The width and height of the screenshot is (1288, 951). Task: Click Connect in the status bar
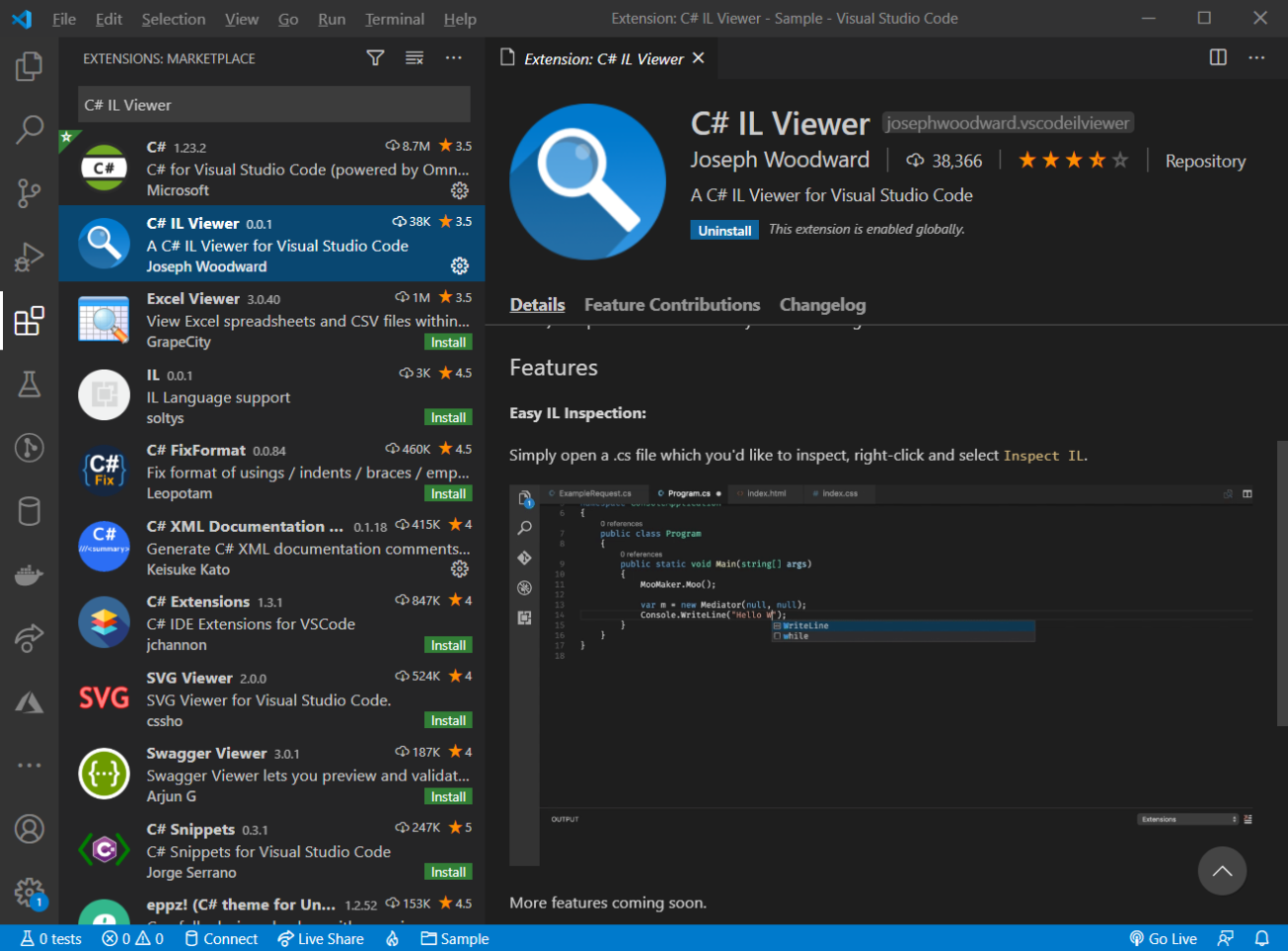[221, 938]
